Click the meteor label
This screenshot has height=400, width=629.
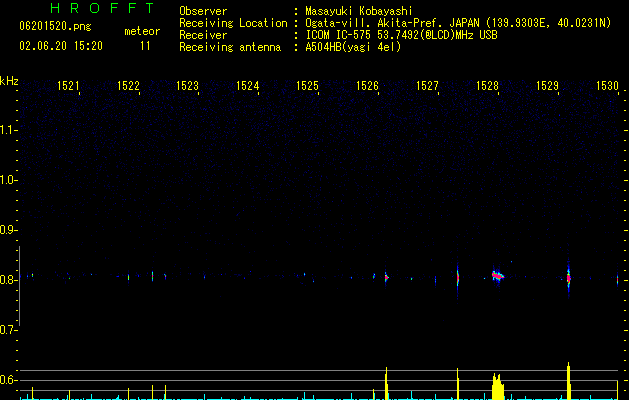(142, 31)
